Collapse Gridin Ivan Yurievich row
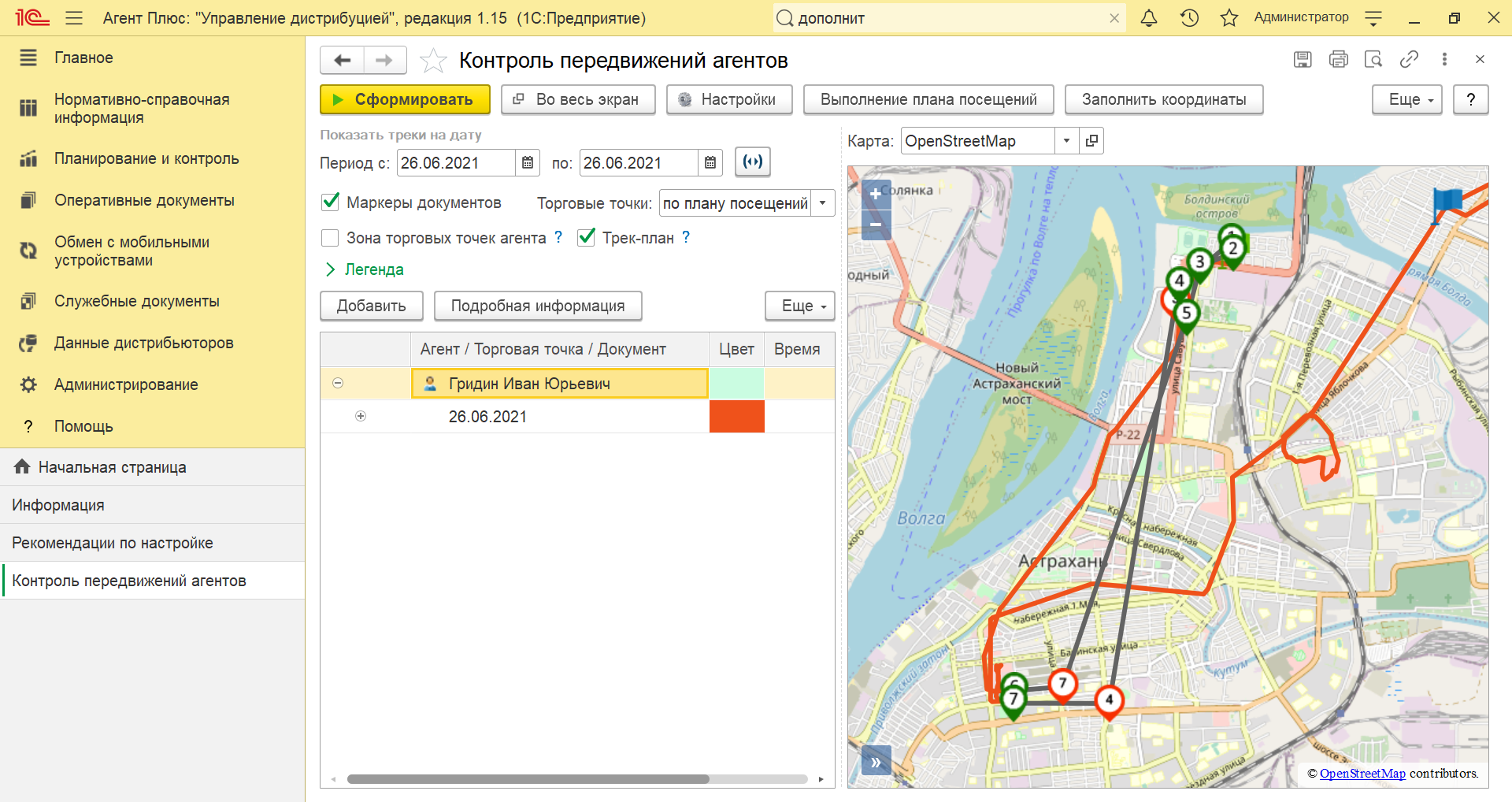Viewport: 1512px width, 802px height. [338, 383]
